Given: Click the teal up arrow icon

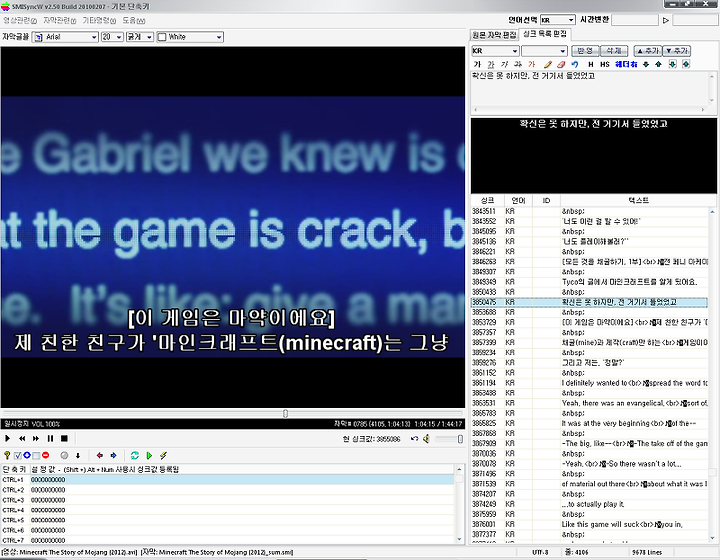Looking at the screenshot, I should click(x=658, y=64).
